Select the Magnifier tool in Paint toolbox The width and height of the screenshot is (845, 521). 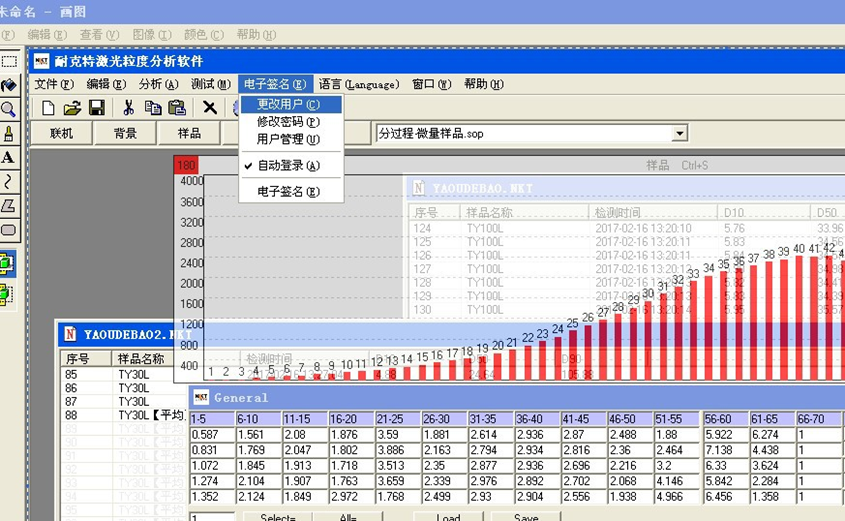click(9, 109)
